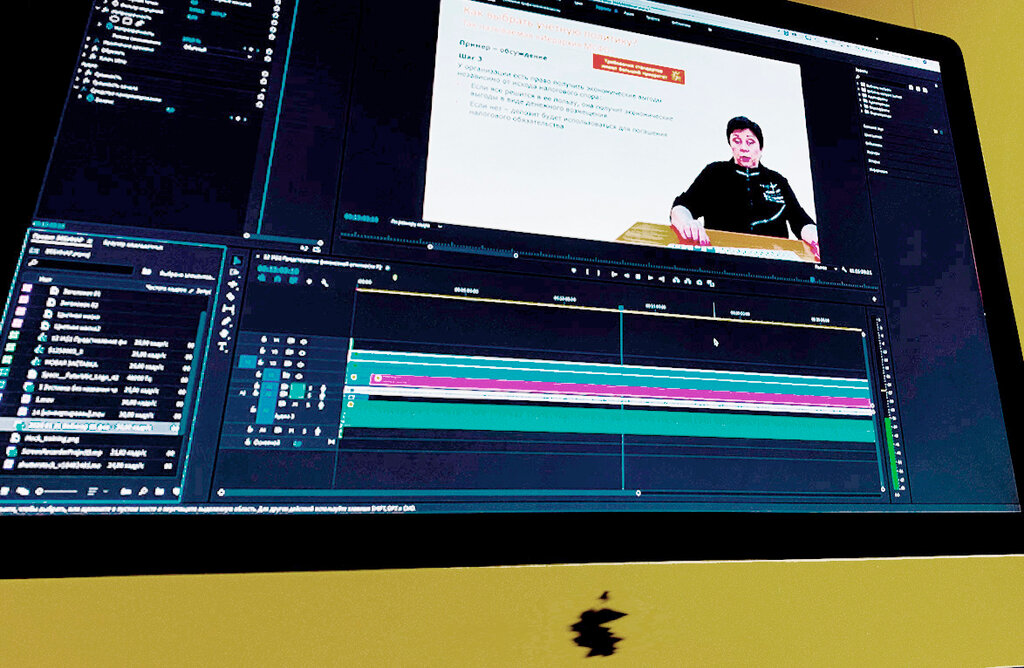
Task: Enable voice-over record on the bottom audio track
Action: [317, 432]
